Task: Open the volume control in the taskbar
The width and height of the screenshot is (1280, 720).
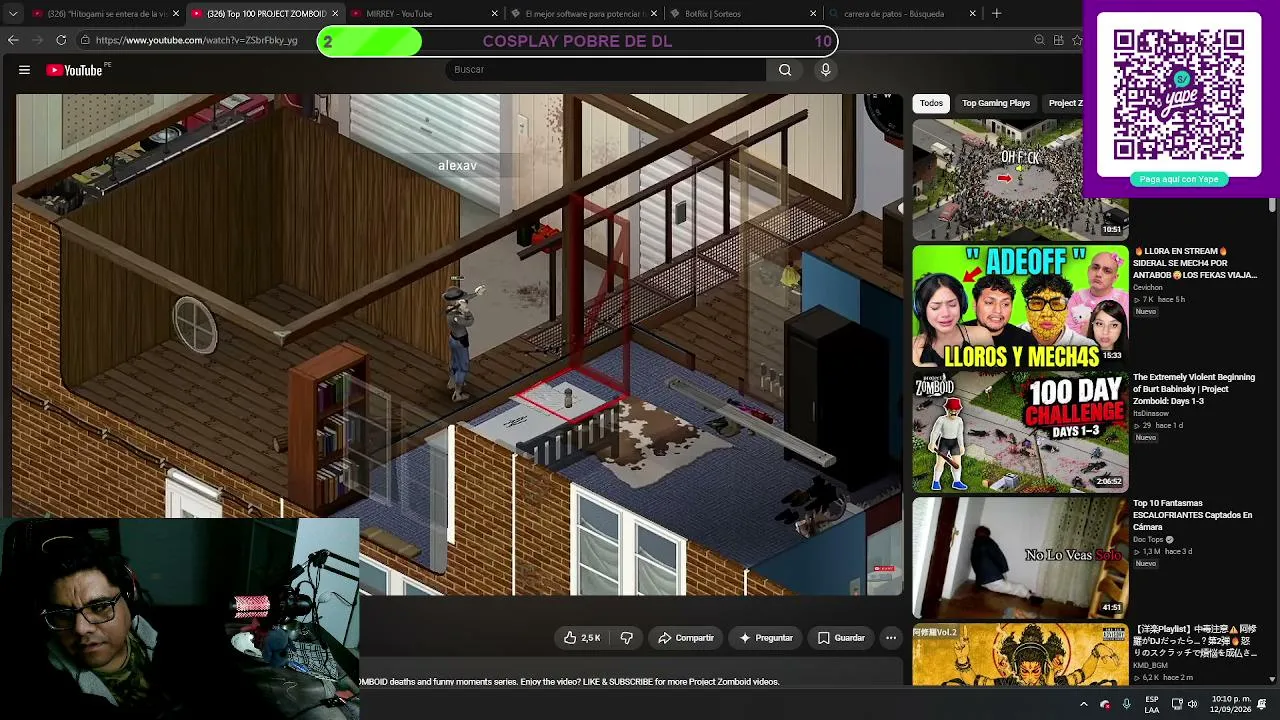Action: (1195, 704)
